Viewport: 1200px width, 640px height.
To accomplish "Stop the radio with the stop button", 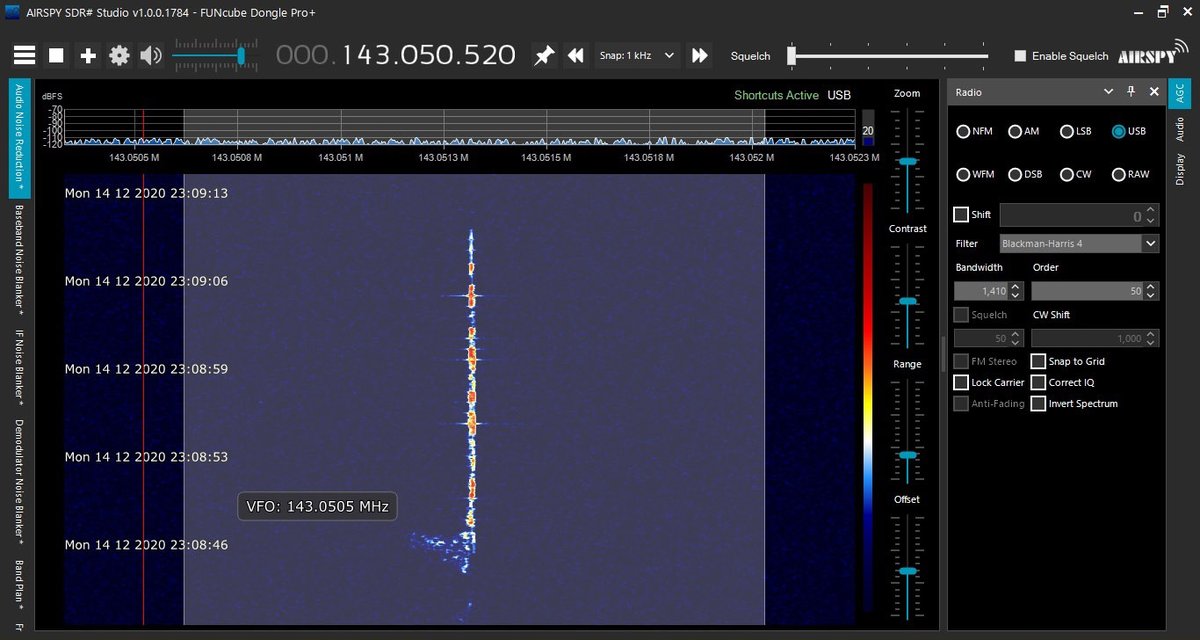I will point(57,56).
